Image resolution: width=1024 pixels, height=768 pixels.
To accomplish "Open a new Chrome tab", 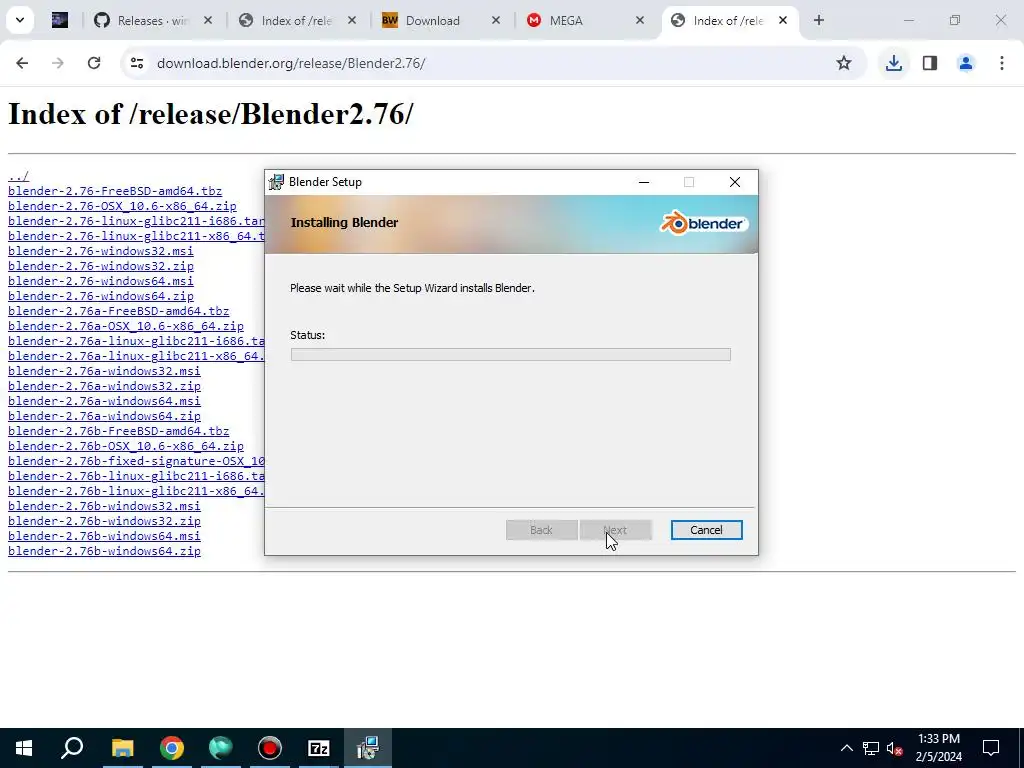I will (818, 20).
